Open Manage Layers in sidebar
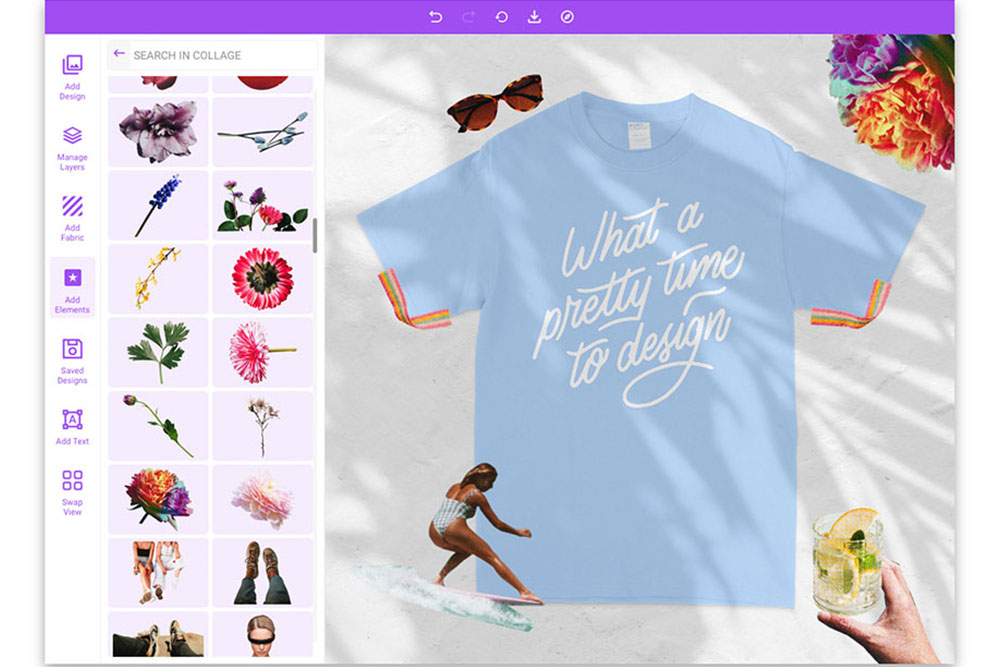This screenshot has height=667, width=1000. [x=72, y=147]
